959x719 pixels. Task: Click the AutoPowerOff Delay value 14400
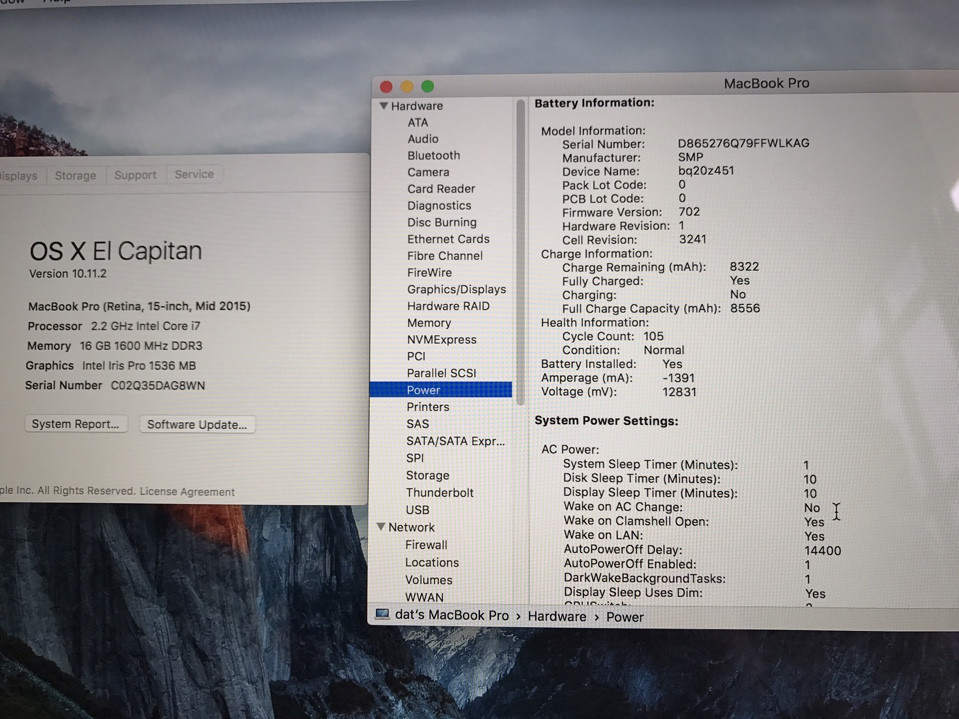[823, 550]
